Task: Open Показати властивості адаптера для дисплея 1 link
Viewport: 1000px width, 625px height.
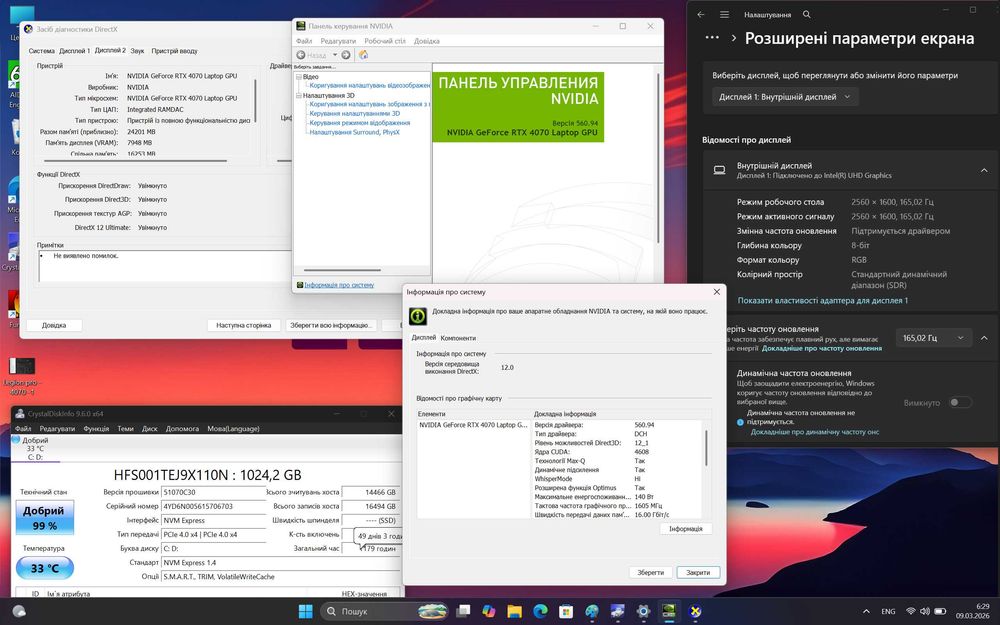Action: [823, 300]
